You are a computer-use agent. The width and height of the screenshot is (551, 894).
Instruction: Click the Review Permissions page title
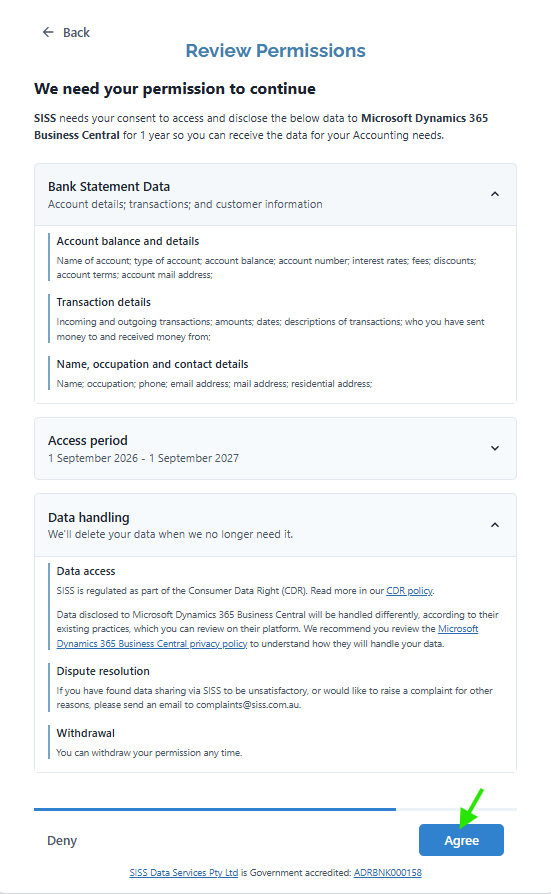point(276,51)
